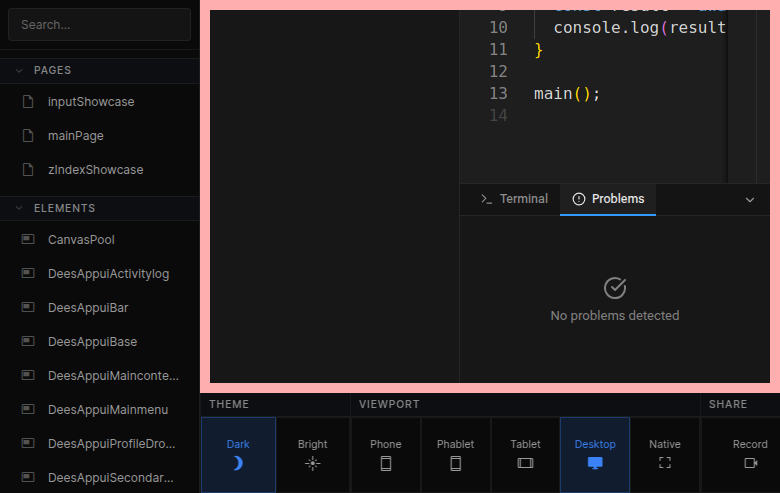Viewport: 780px width, 493px height.
Task: Click the crescent moon Dark theme icon
Action: pos(238,463)
